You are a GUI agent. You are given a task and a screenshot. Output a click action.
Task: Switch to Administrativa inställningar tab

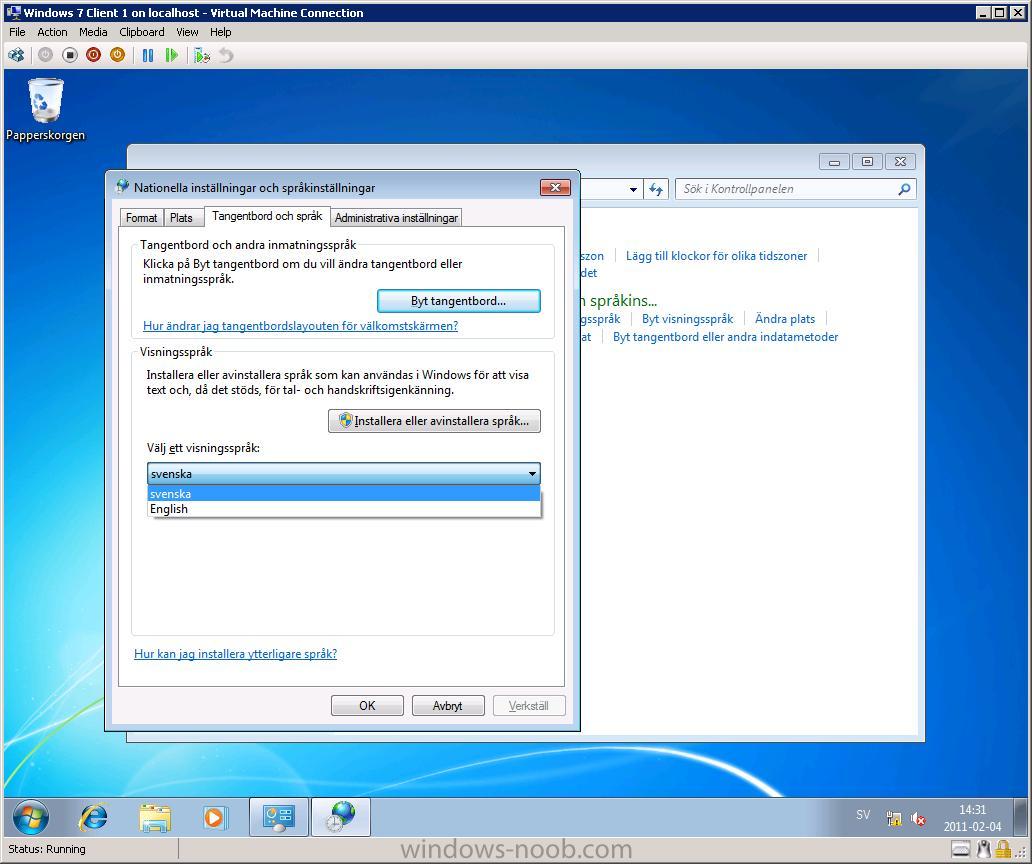[x=396, y=218]
